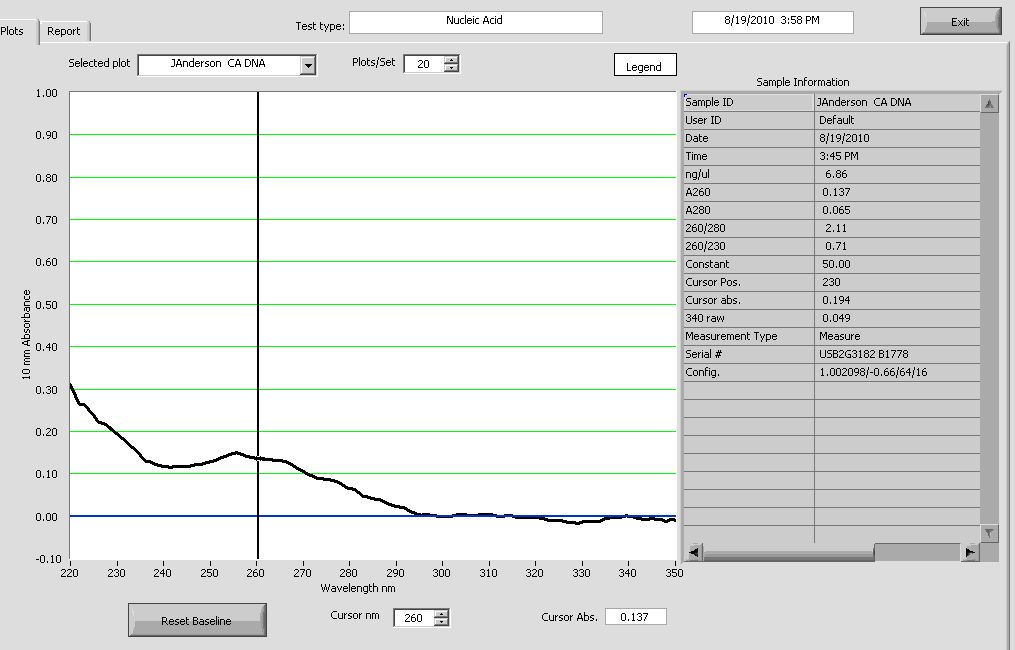The width and height of the screenshot is (1015, 650).
Task: Decrease Cursor nm with down arrow
Action: point(442,623)
